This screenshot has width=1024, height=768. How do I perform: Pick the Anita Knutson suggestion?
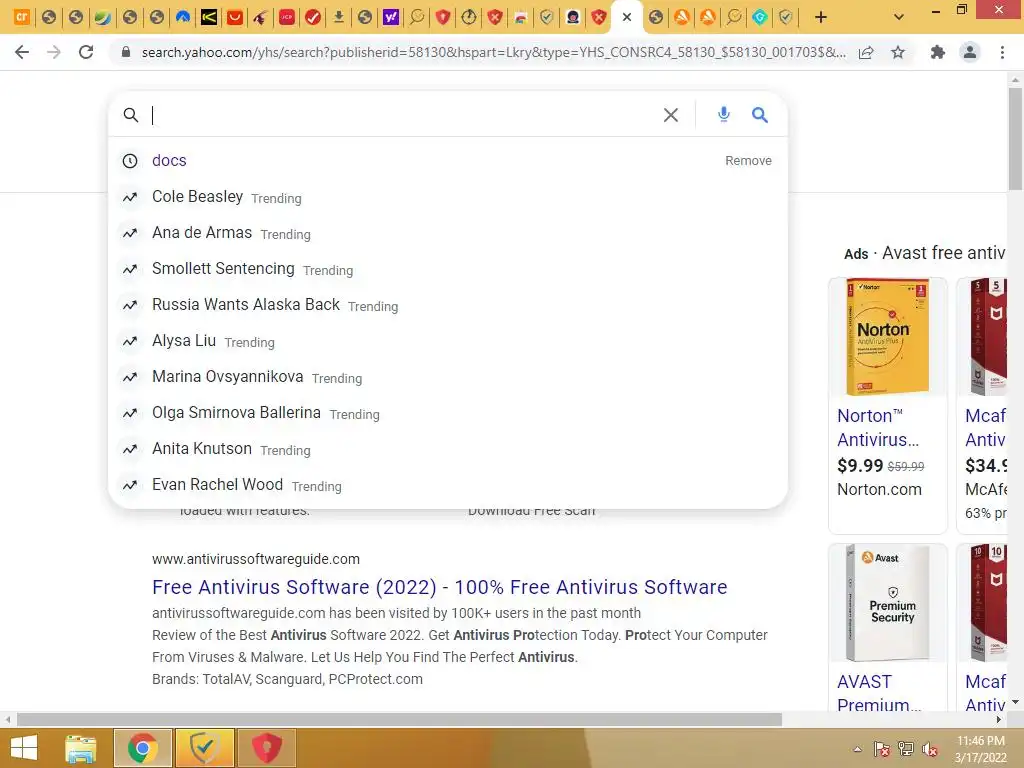pos(448,449)
